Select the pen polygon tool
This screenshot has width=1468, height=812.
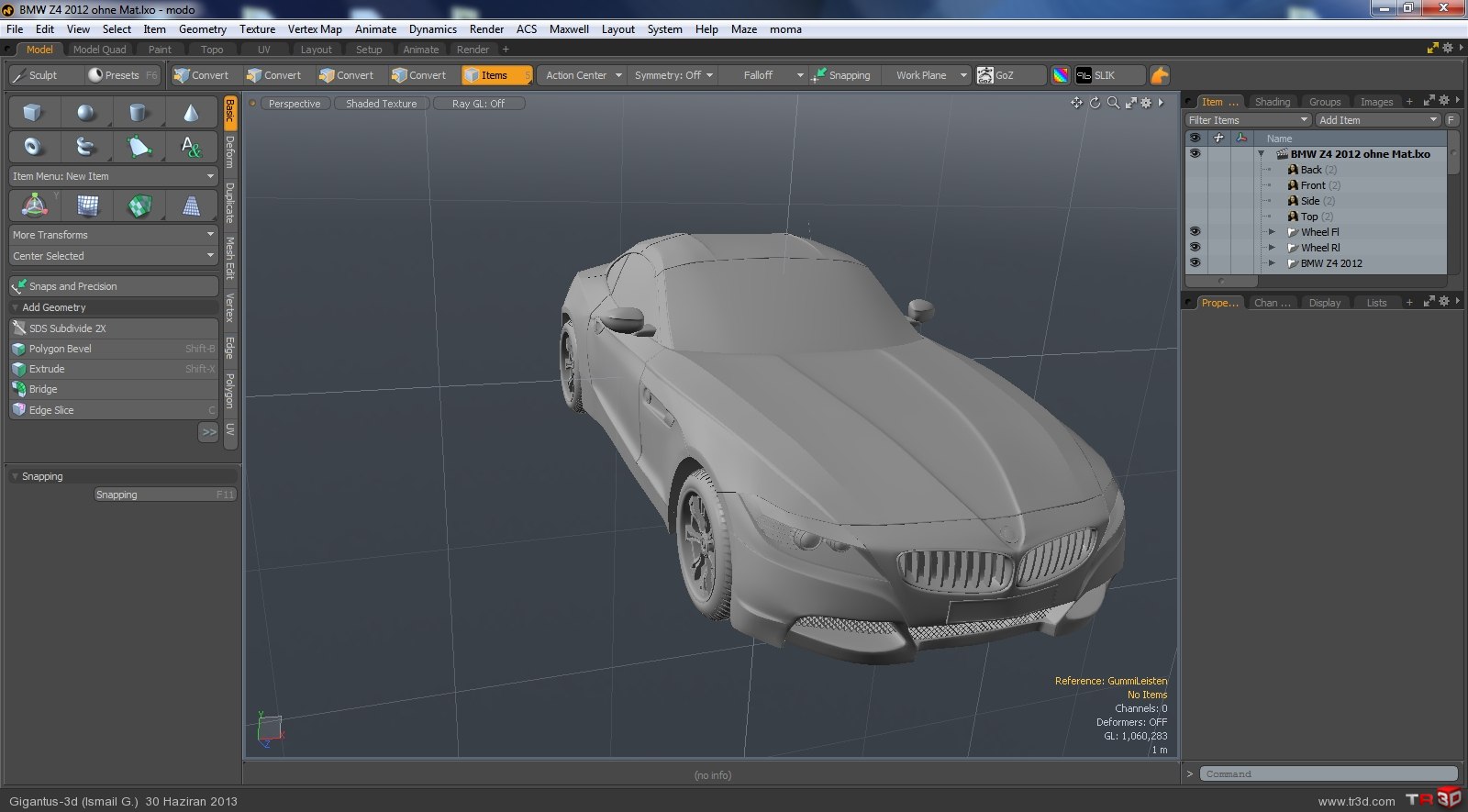tap(138, 146)
